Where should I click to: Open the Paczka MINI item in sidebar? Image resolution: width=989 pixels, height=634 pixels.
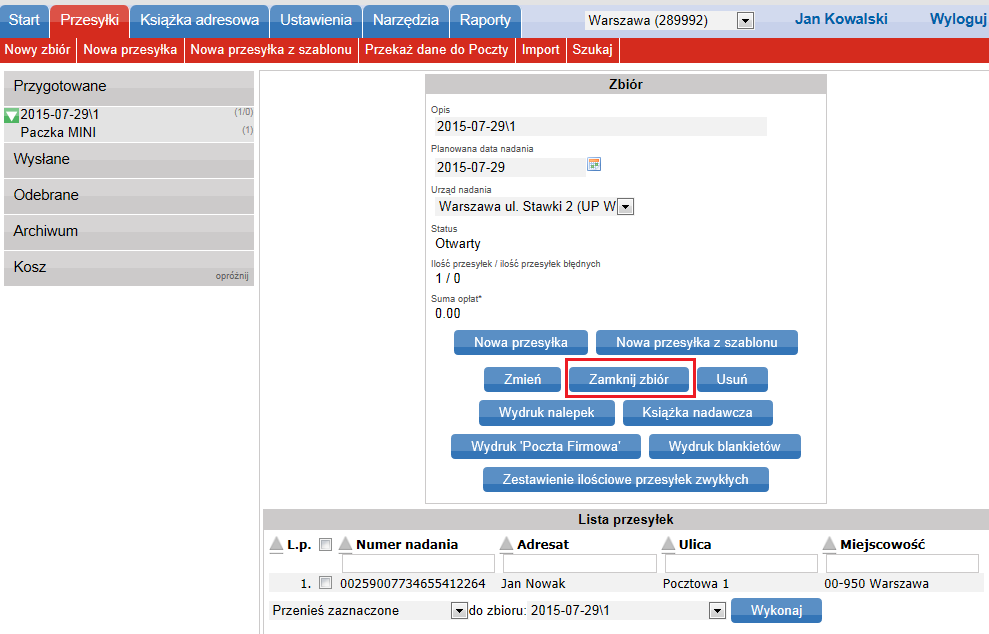pyautogui.click(x=58, y=132)
